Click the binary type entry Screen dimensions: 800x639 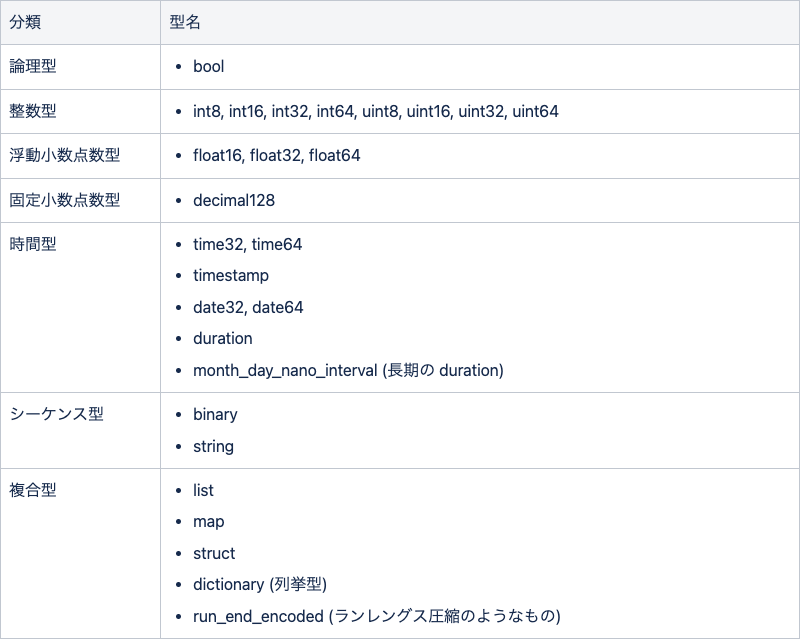[215, 414]
